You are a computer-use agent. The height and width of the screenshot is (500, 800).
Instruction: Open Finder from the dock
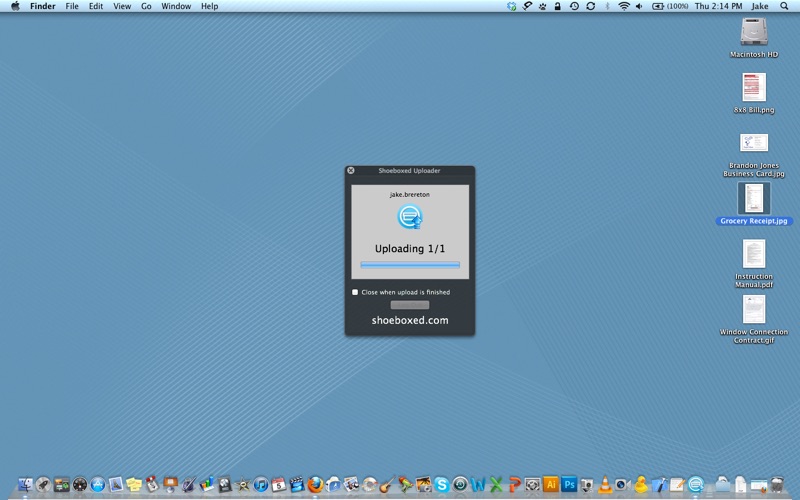25,484
